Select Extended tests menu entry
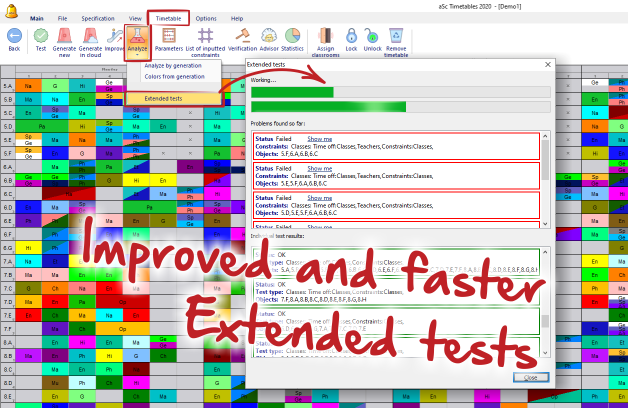The image size is (628, 408). [x=173, y=98]
